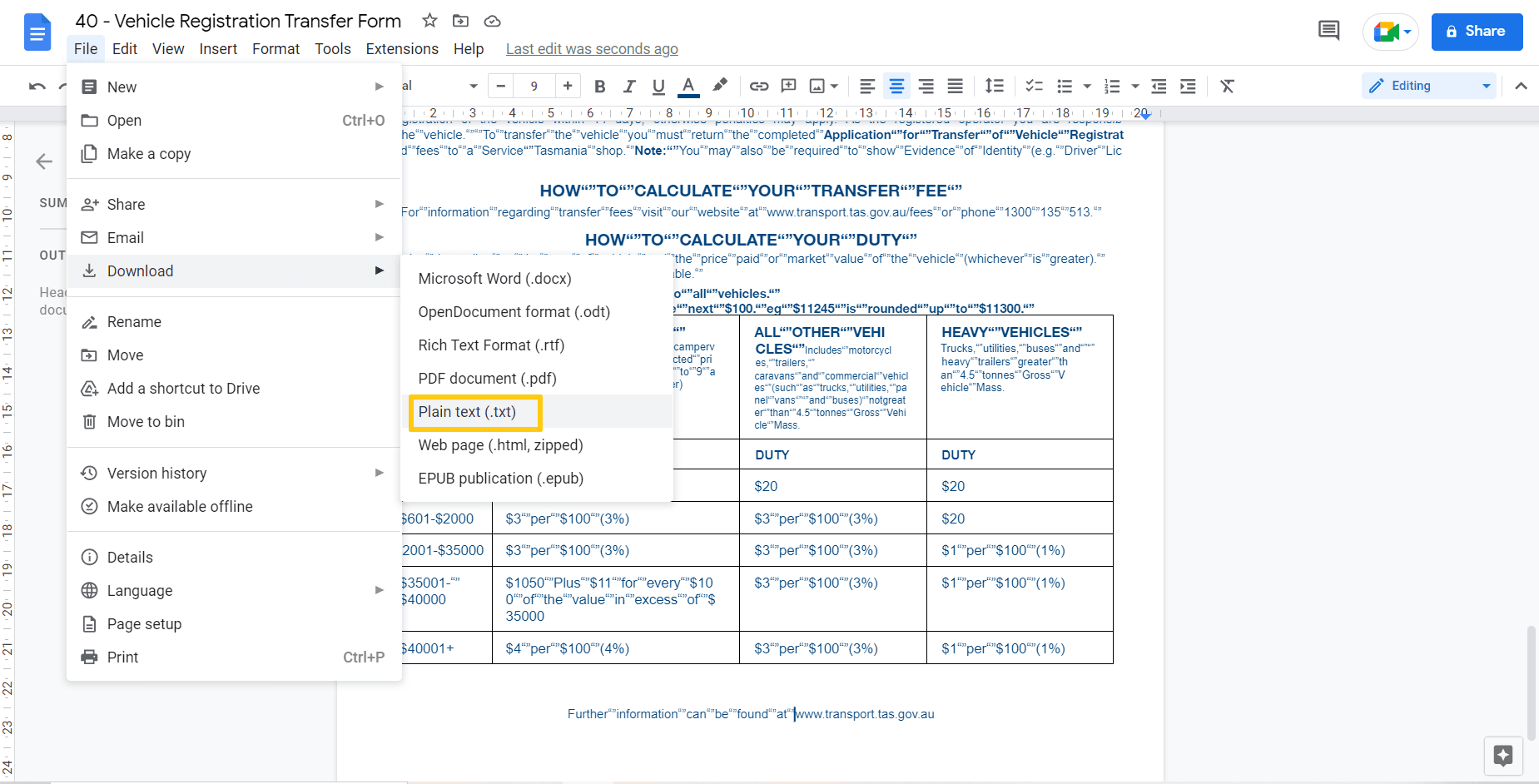1539x784 pixels.
Task: Open the comment history icon
Action: pos(1329,32)
